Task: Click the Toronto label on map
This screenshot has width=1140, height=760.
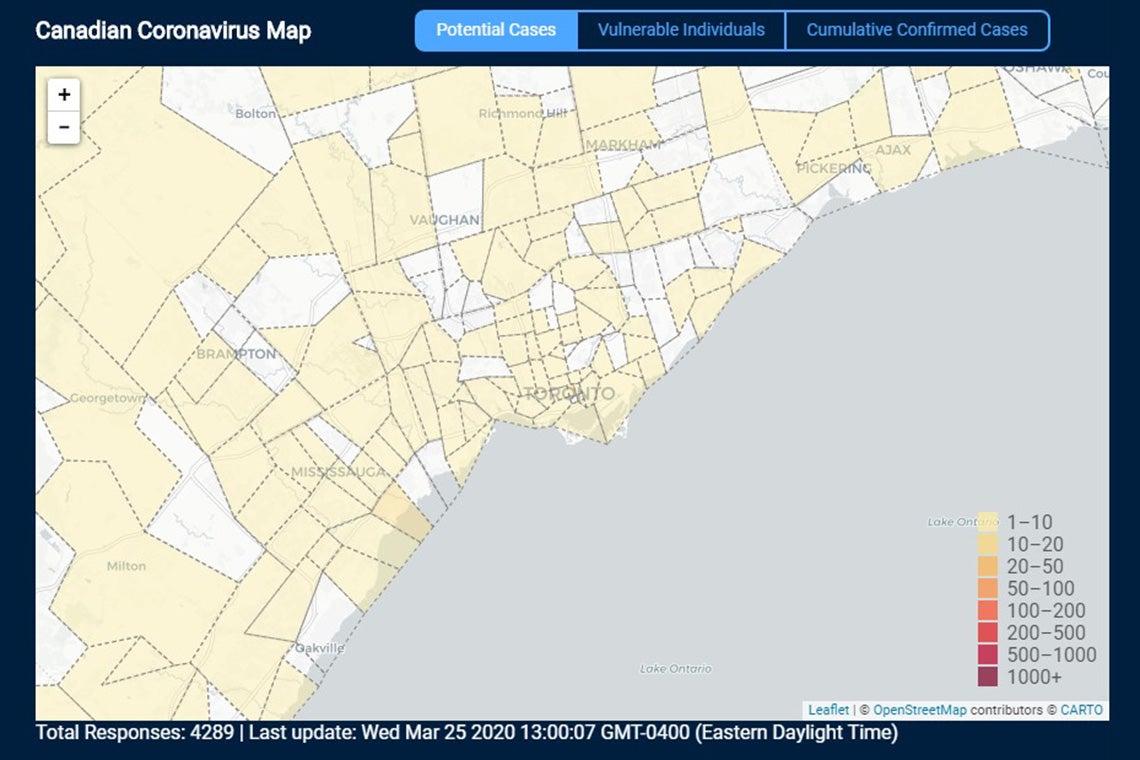Action: tap(569, 394)
